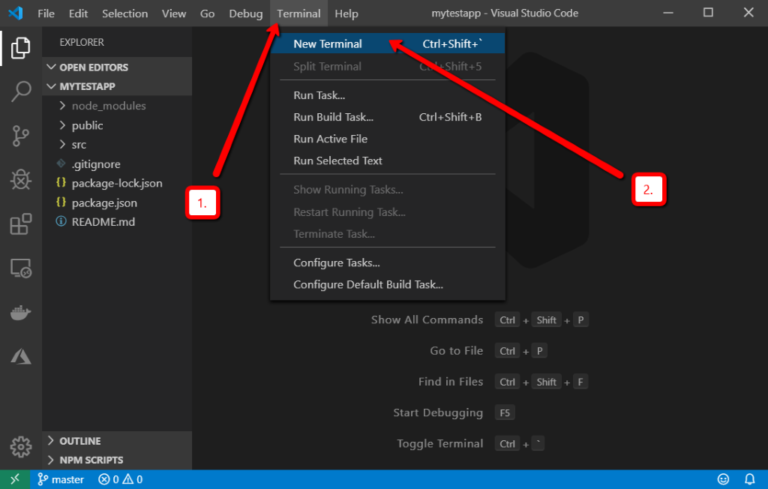Open the Extensions view icon
Image resolution: width=768 pixels, height=489 pixels.
[x=20, y=224]
